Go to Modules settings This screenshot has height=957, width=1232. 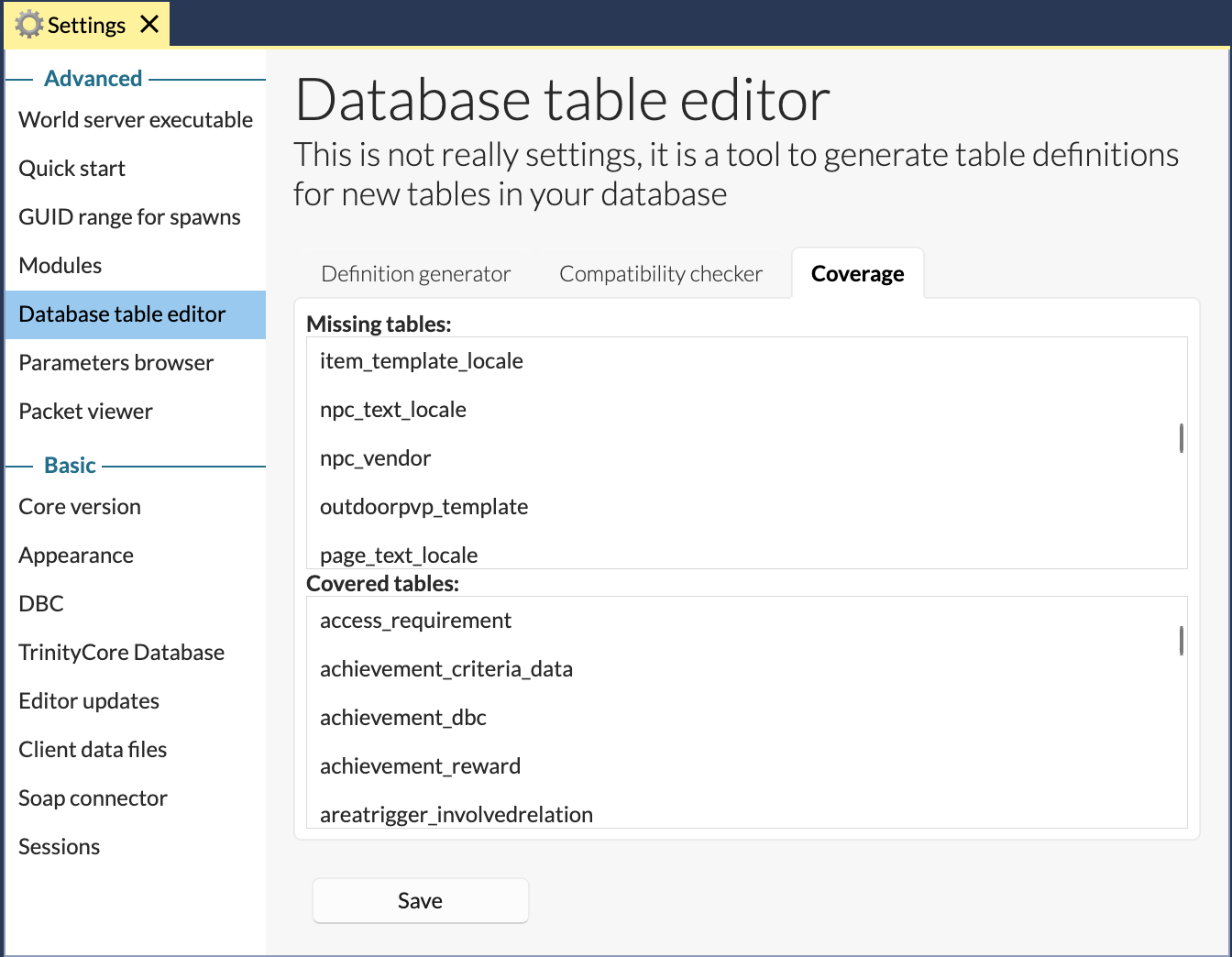tap(136, 266)
